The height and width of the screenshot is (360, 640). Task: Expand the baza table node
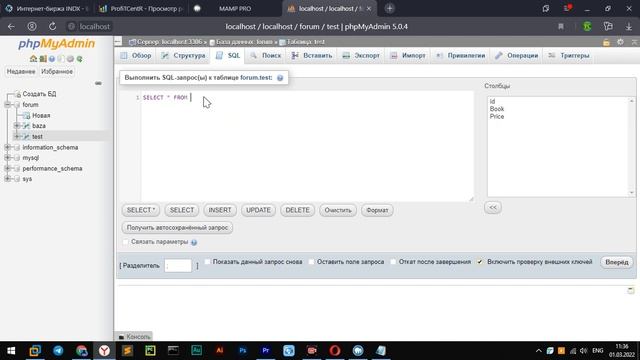(x=17, y=126)
